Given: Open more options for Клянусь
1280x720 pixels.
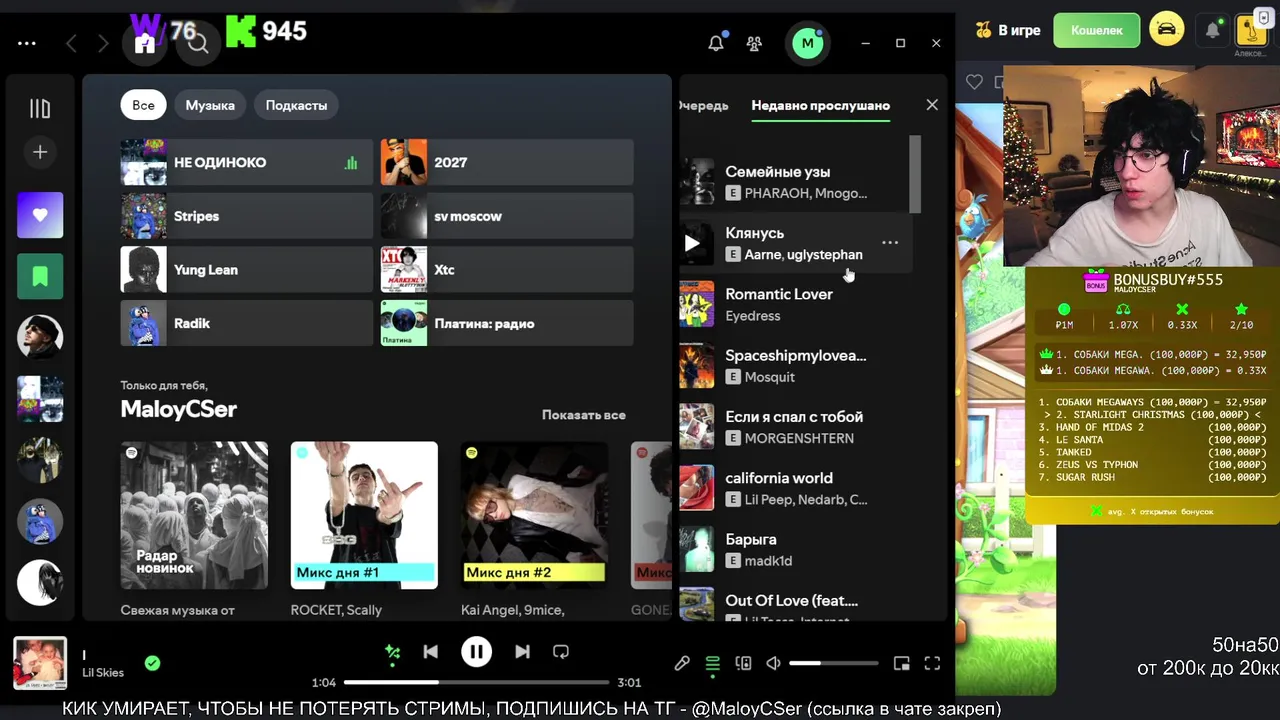Looking at the screenshot, I should coord(890,242).
